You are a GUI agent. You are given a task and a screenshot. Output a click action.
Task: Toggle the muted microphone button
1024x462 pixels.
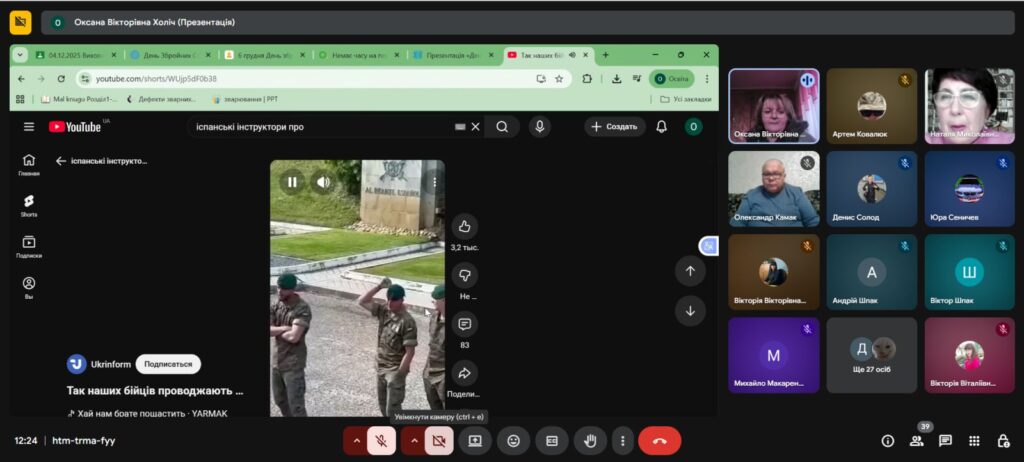tap(381, 440)
